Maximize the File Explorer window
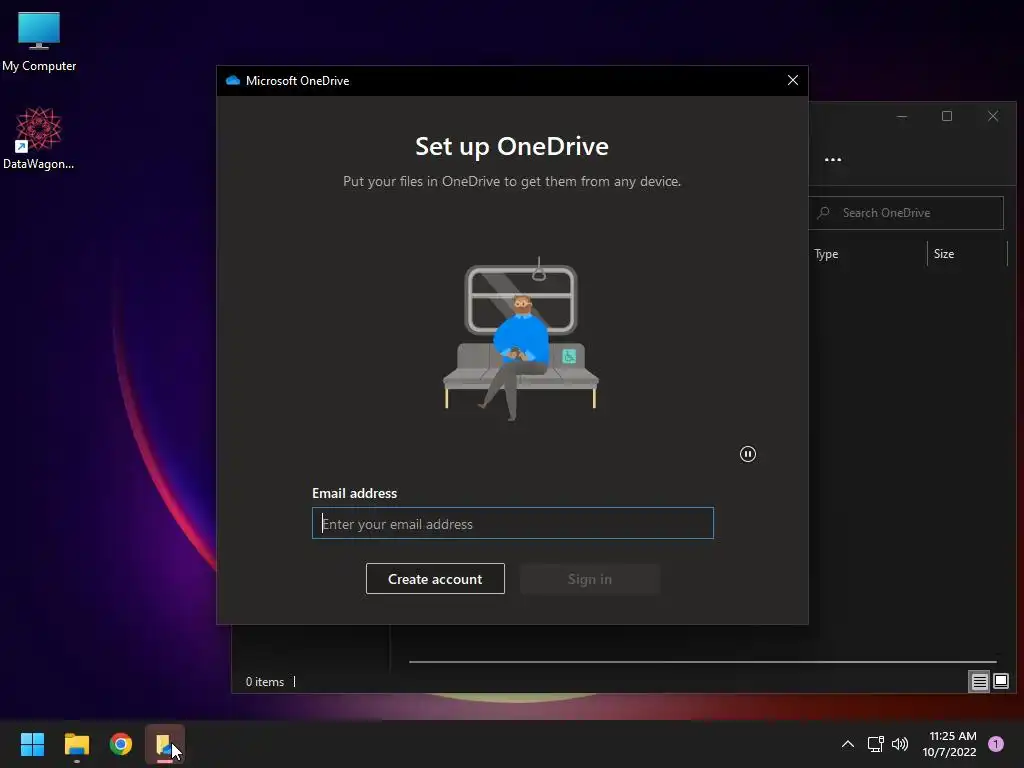 coord(947,116)
